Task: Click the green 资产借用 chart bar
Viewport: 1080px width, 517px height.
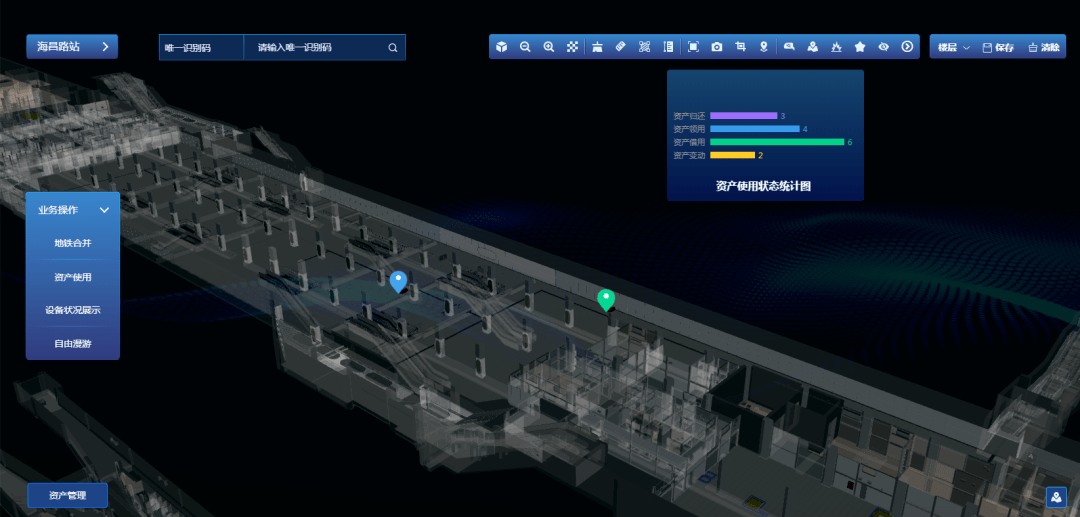Action: pyautogui.click(x=776, y=142)
